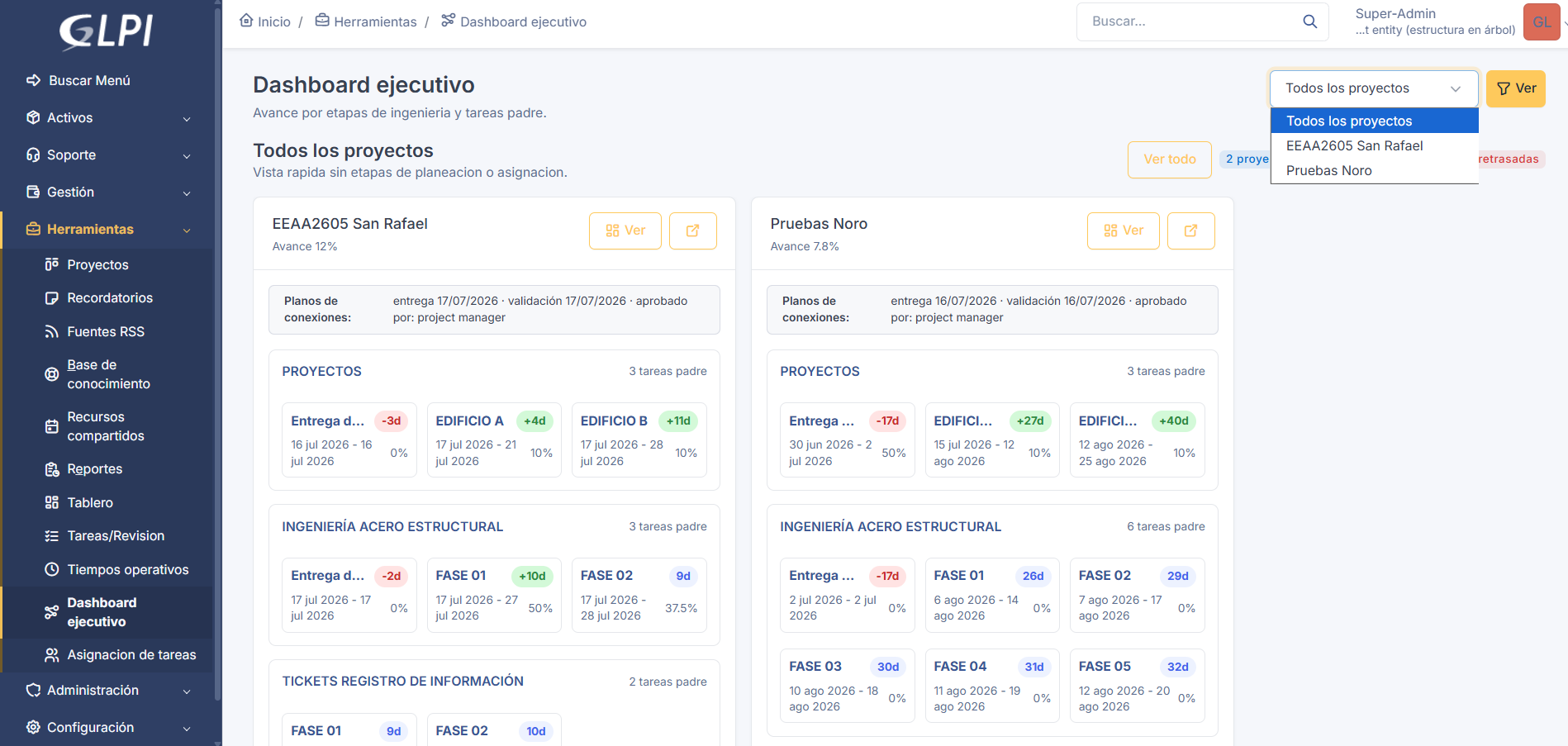The height and width of the screenshot is (746, 1568).
Task: Click the Avance 12% text
Action: 305,246
